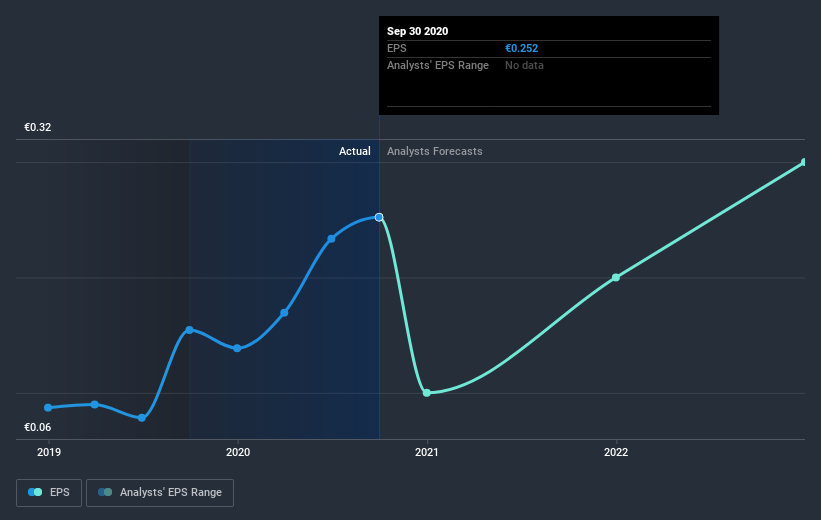The image size is (821, 520).
Task: Toggle the Analysts' EPS Range legend
Action: [160, 493]
